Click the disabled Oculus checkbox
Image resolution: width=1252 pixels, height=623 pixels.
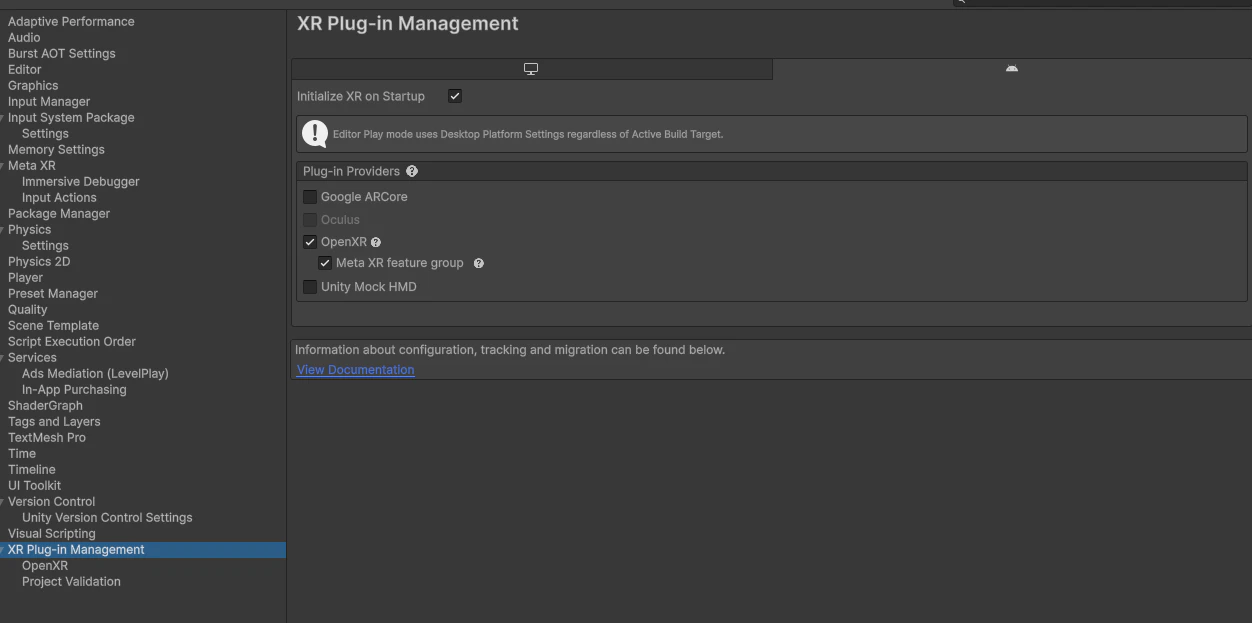coord(310,219)
